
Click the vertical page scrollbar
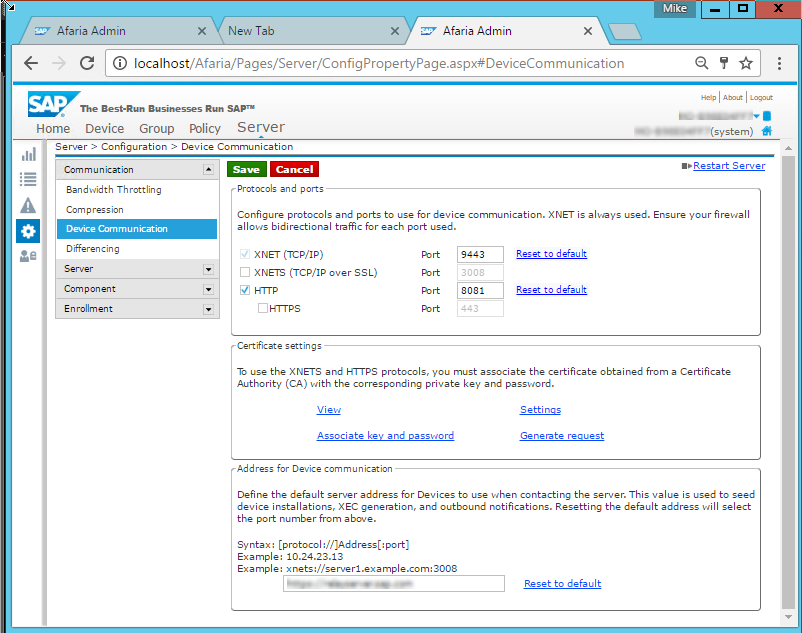click(x=788, y=381)
